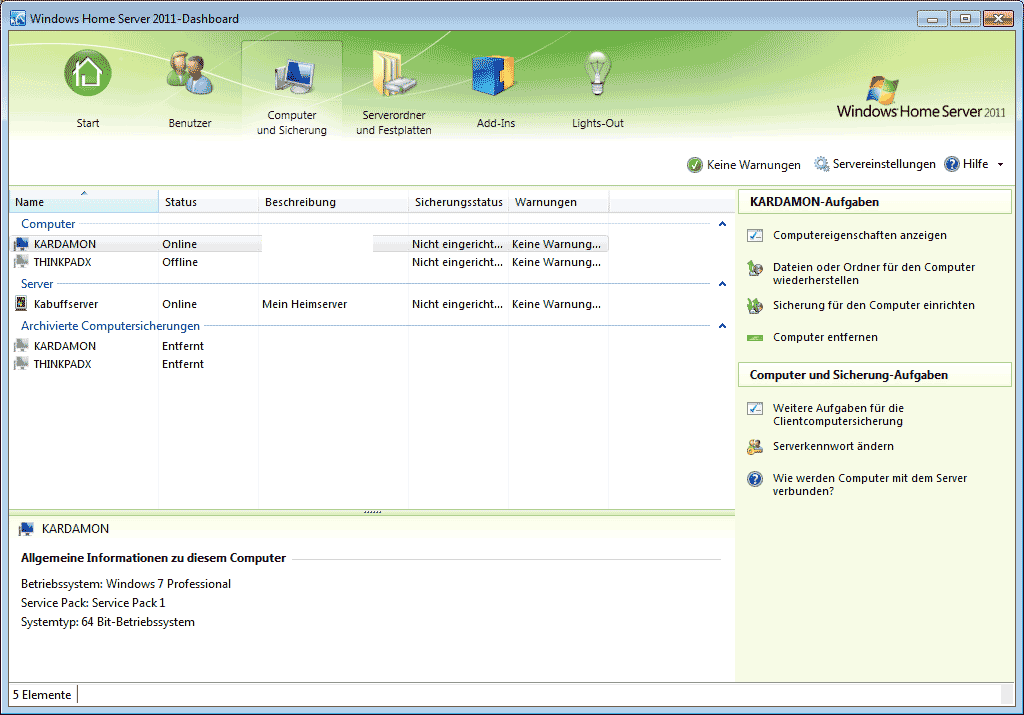The image size is (1024, 715).
Task: Click the Server group heading
Action: pos(37,283)
